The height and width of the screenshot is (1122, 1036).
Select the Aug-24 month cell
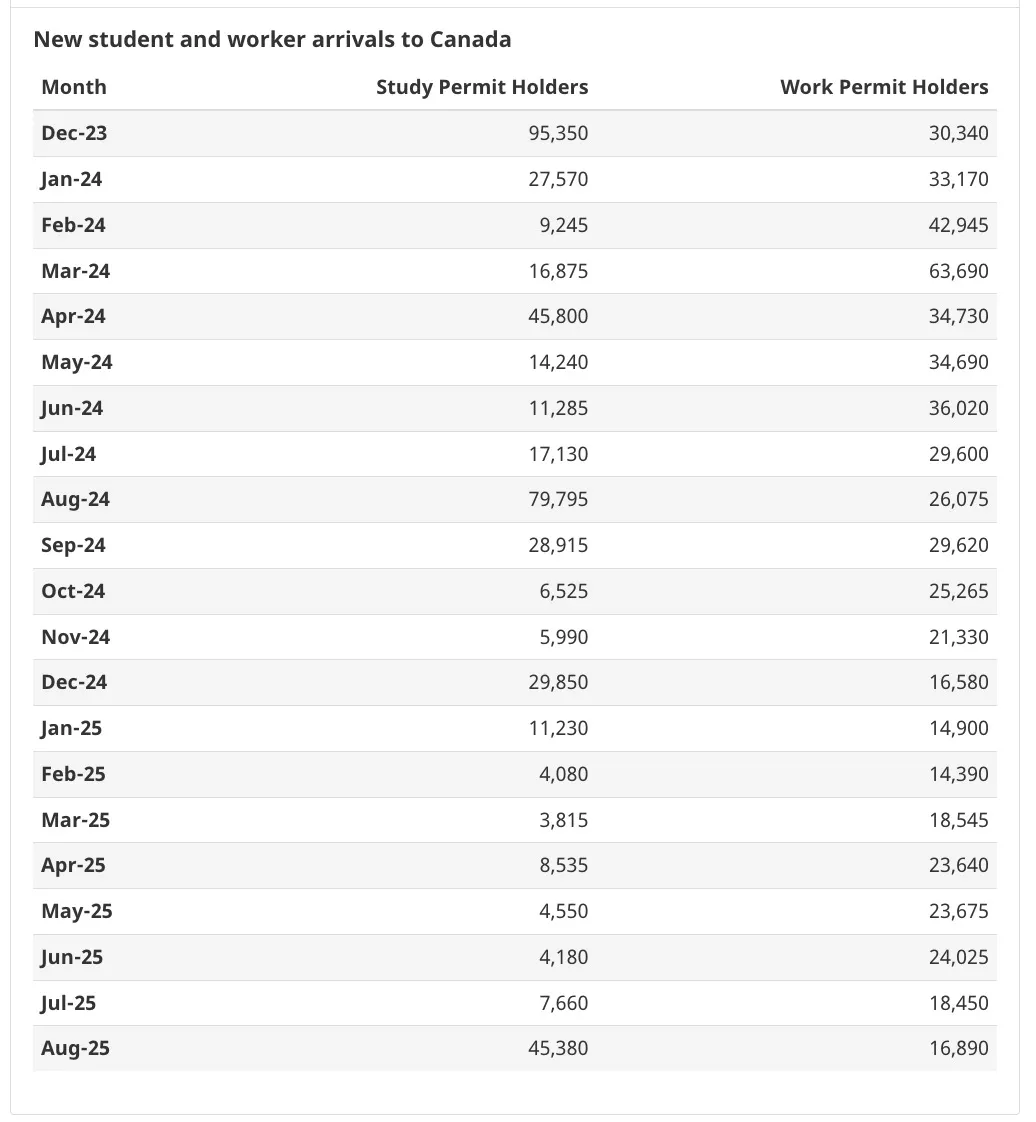coord(76,499)
